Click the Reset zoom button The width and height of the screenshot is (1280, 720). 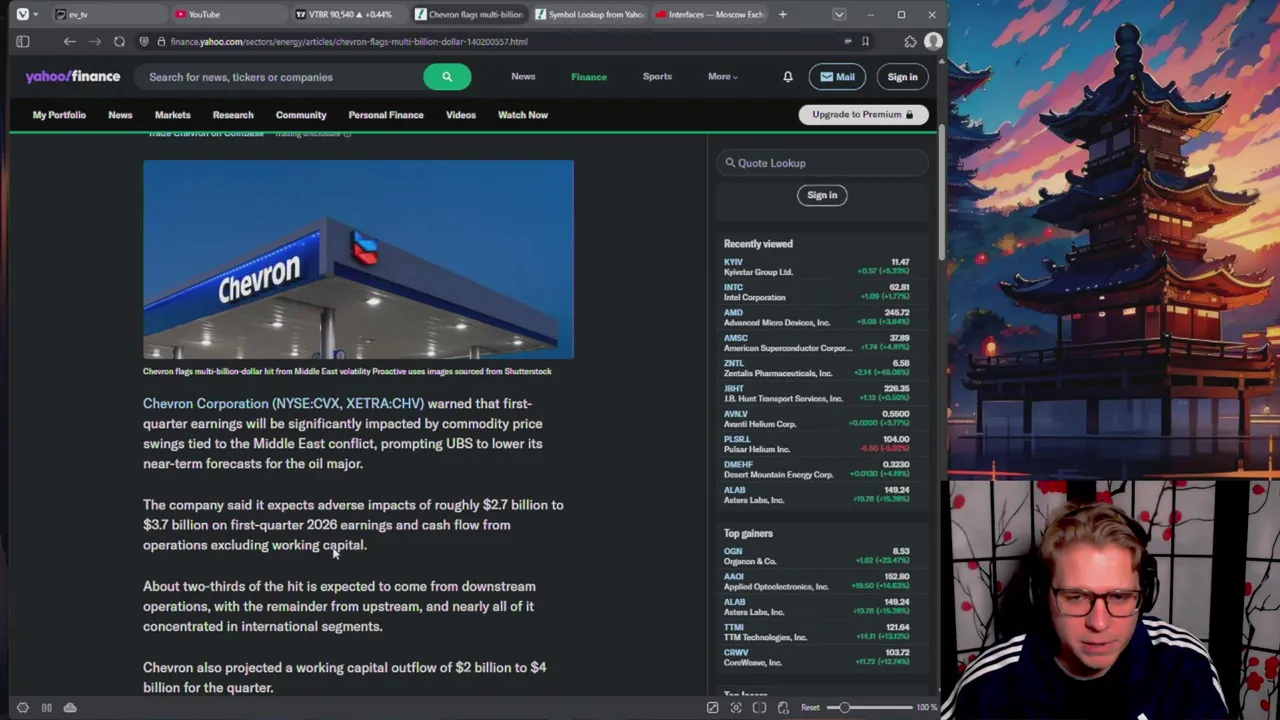point(810,708)
